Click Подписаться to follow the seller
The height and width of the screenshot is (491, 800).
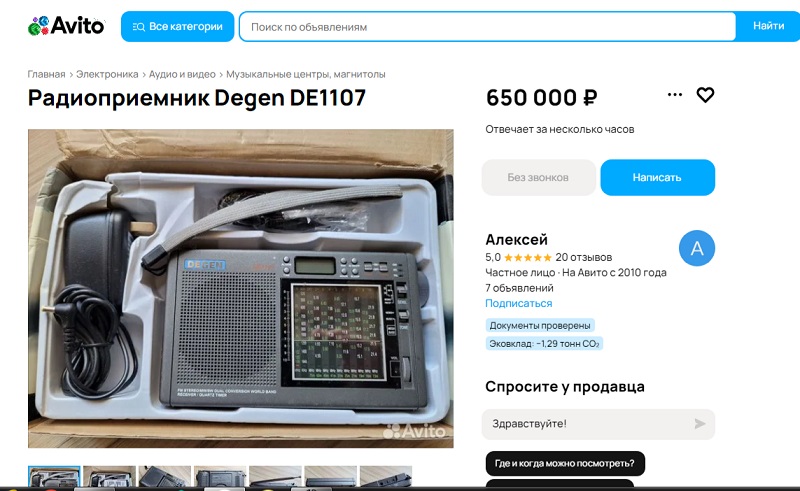(x=518, y=303)
